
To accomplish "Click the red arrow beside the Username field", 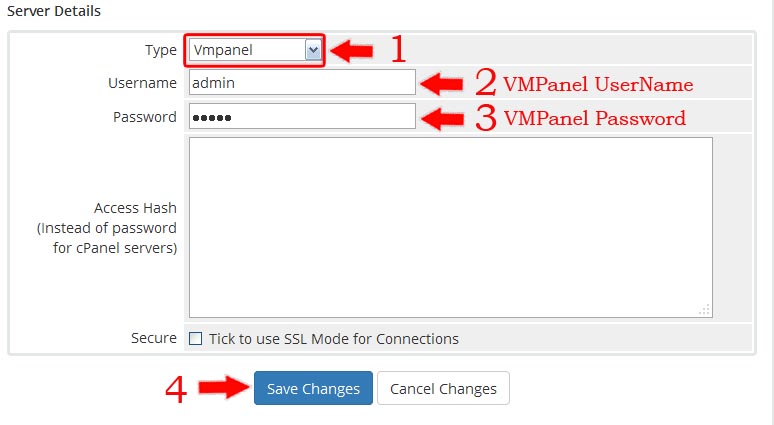I will pos(442,84).
